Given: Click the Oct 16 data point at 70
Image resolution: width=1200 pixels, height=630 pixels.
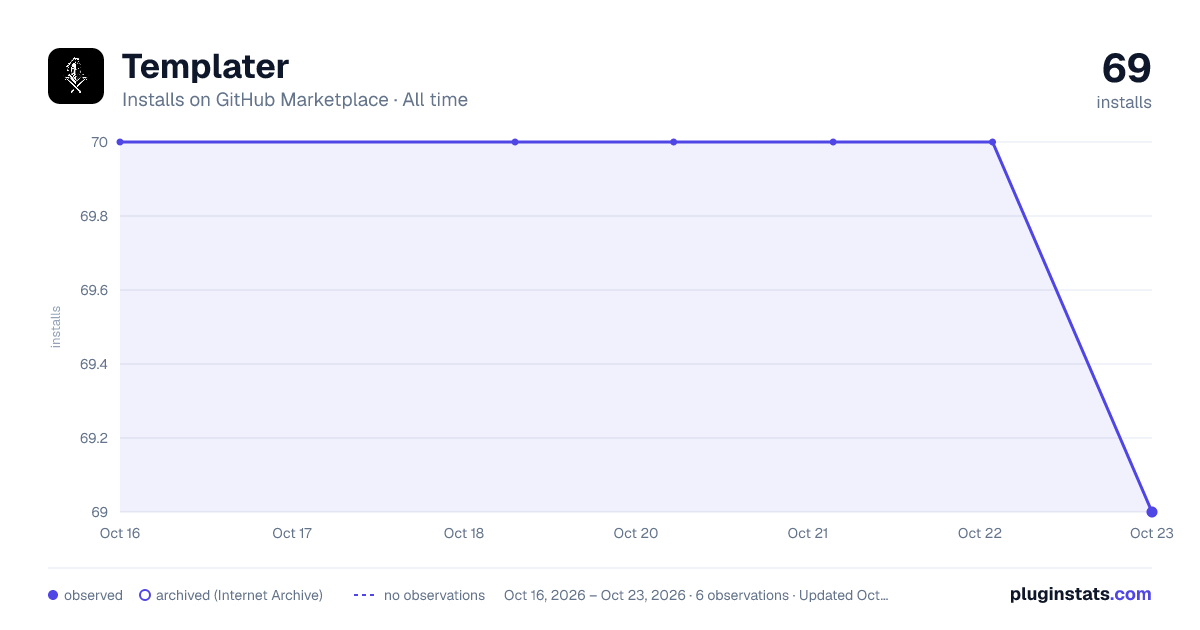Looking at the screenshot, I should [120, 142].
